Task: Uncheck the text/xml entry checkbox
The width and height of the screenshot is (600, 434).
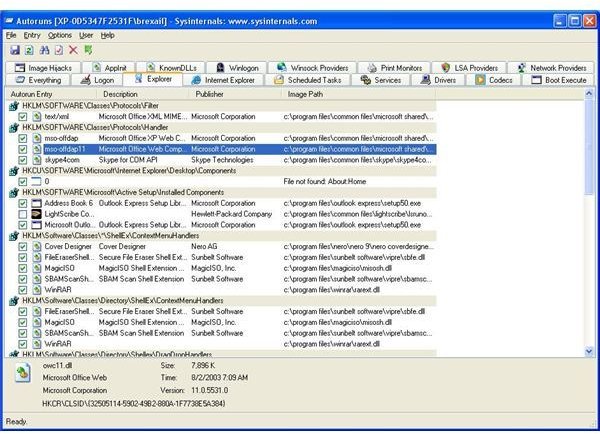Action: (x=23, y=117)
